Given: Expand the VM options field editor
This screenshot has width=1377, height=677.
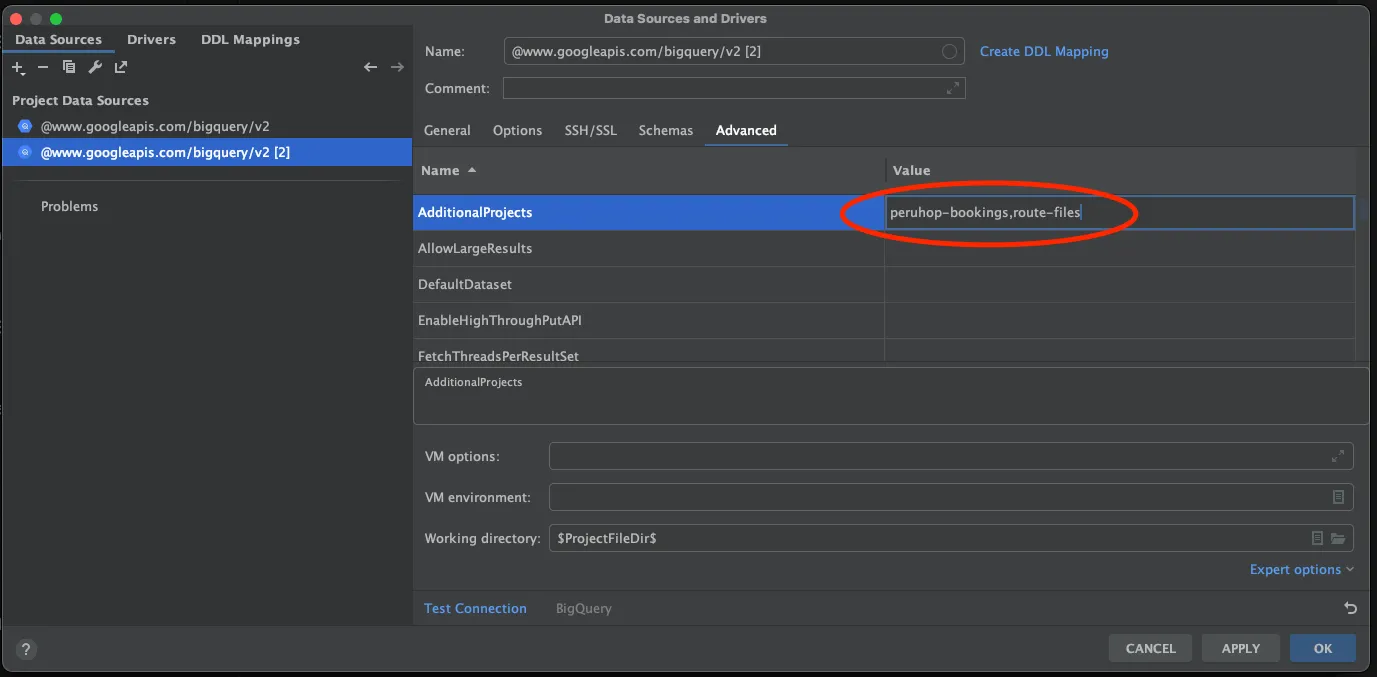Looking at the screenshot, I should pos(1337,456).
